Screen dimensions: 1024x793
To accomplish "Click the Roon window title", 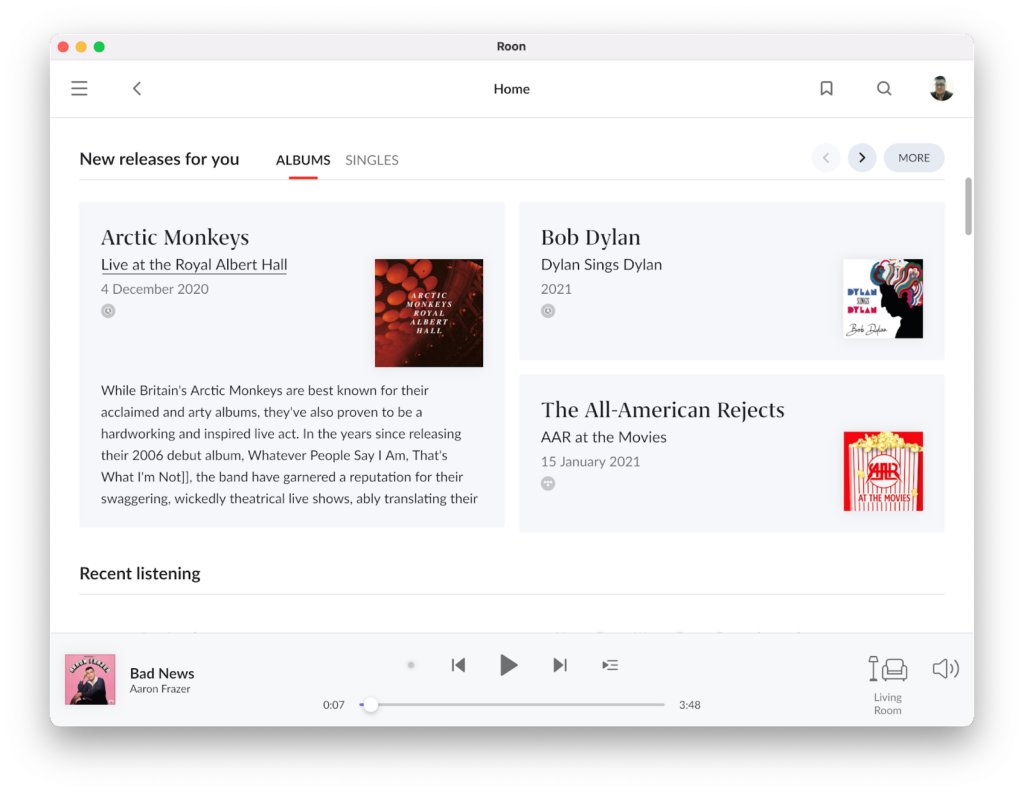I will pyautogui.click(x=511, y=46).
